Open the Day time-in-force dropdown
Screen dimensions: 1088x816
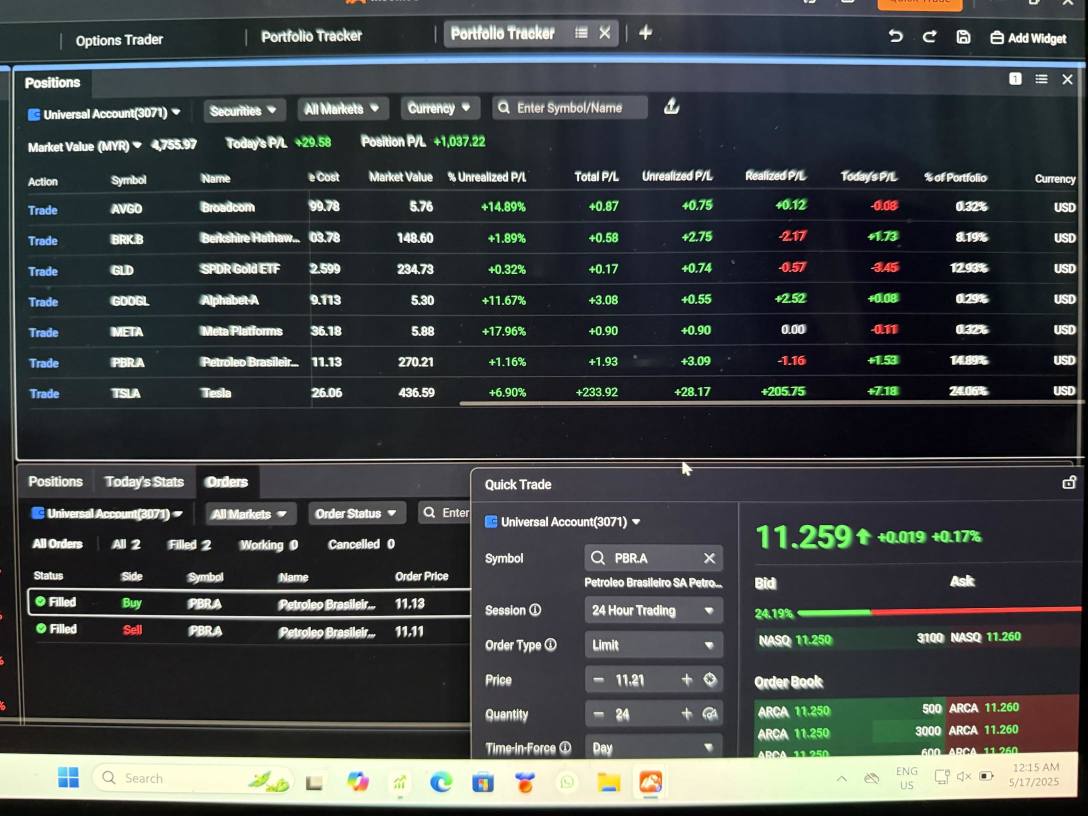click(653, 747)
